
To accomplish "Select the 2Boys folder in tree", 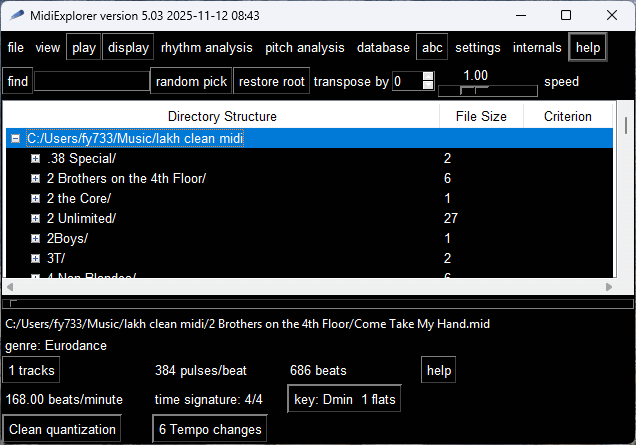I will click(x=68, y=238).
